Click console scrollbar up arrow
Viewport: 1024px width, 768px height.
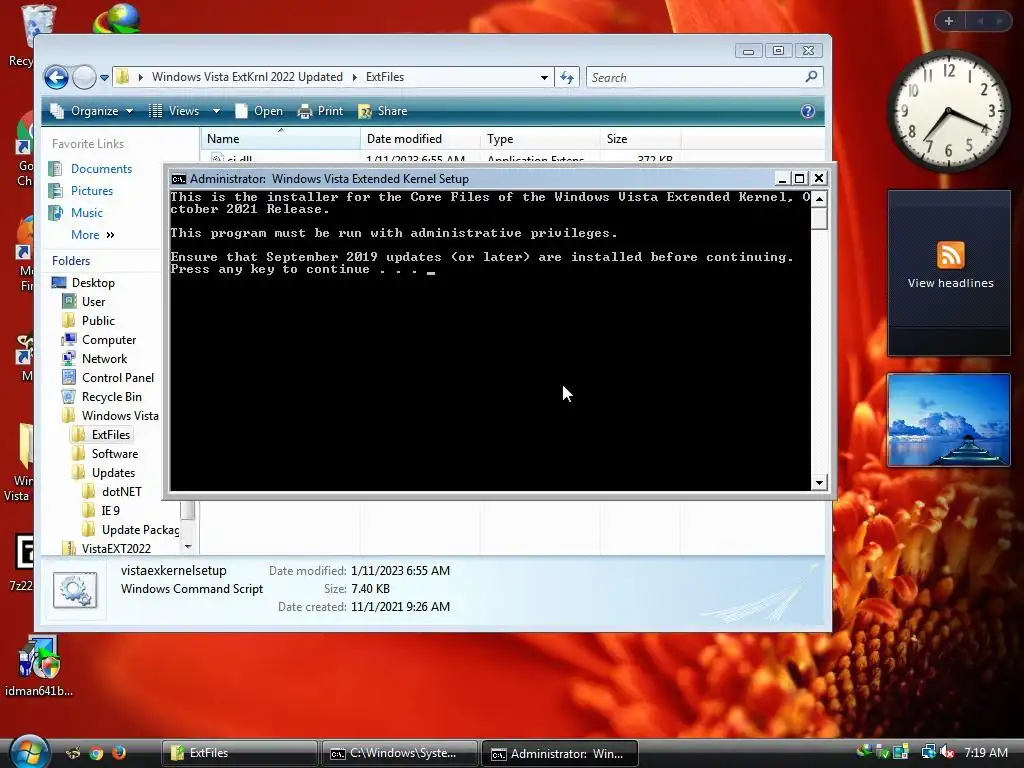819,198
